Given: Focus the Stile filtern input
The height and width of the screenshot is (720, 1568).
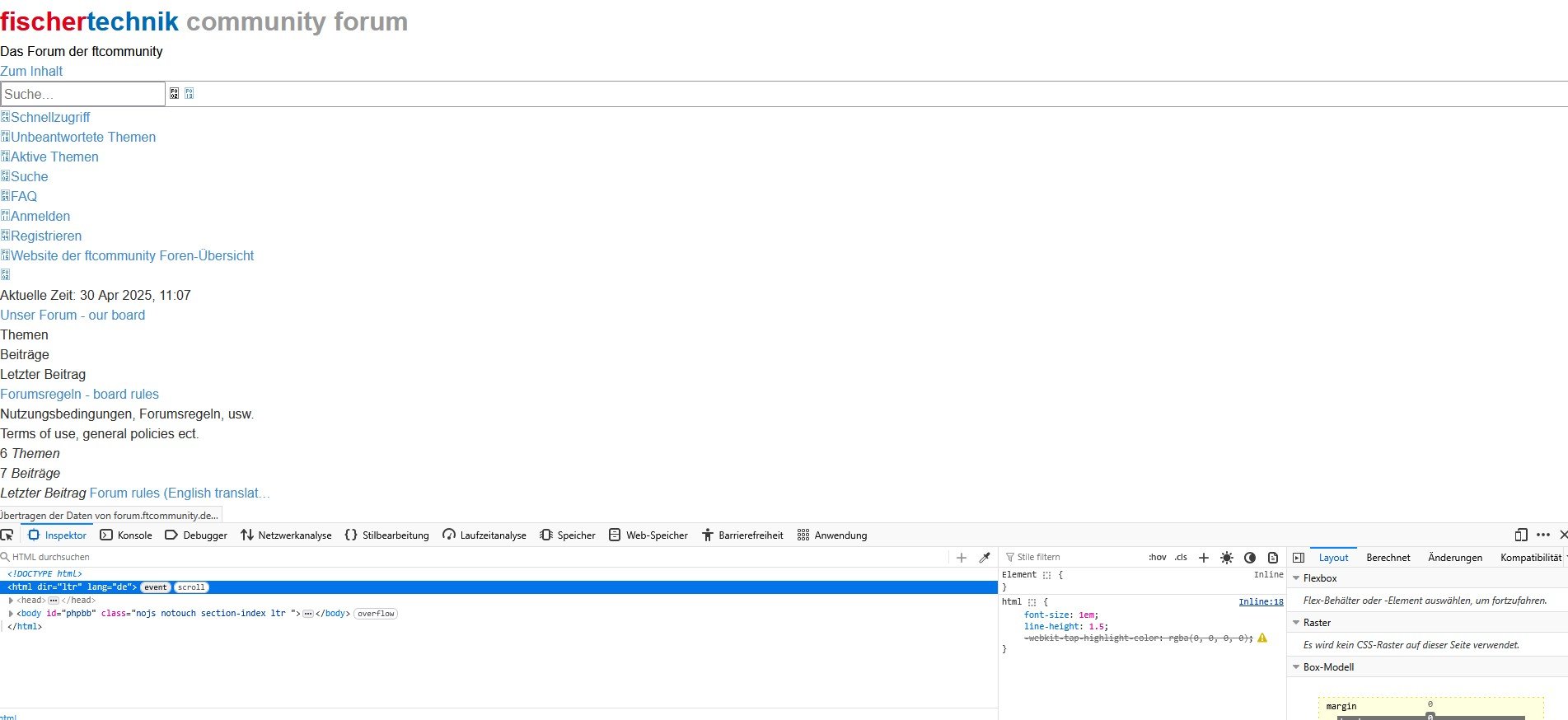Looking at the screenshot, I should 1071,557.
